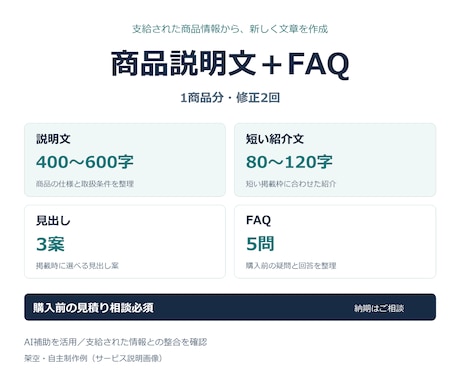
Task: Click the 商品の仕様と取扱条件を整理 caption
Action: point(85,184)
